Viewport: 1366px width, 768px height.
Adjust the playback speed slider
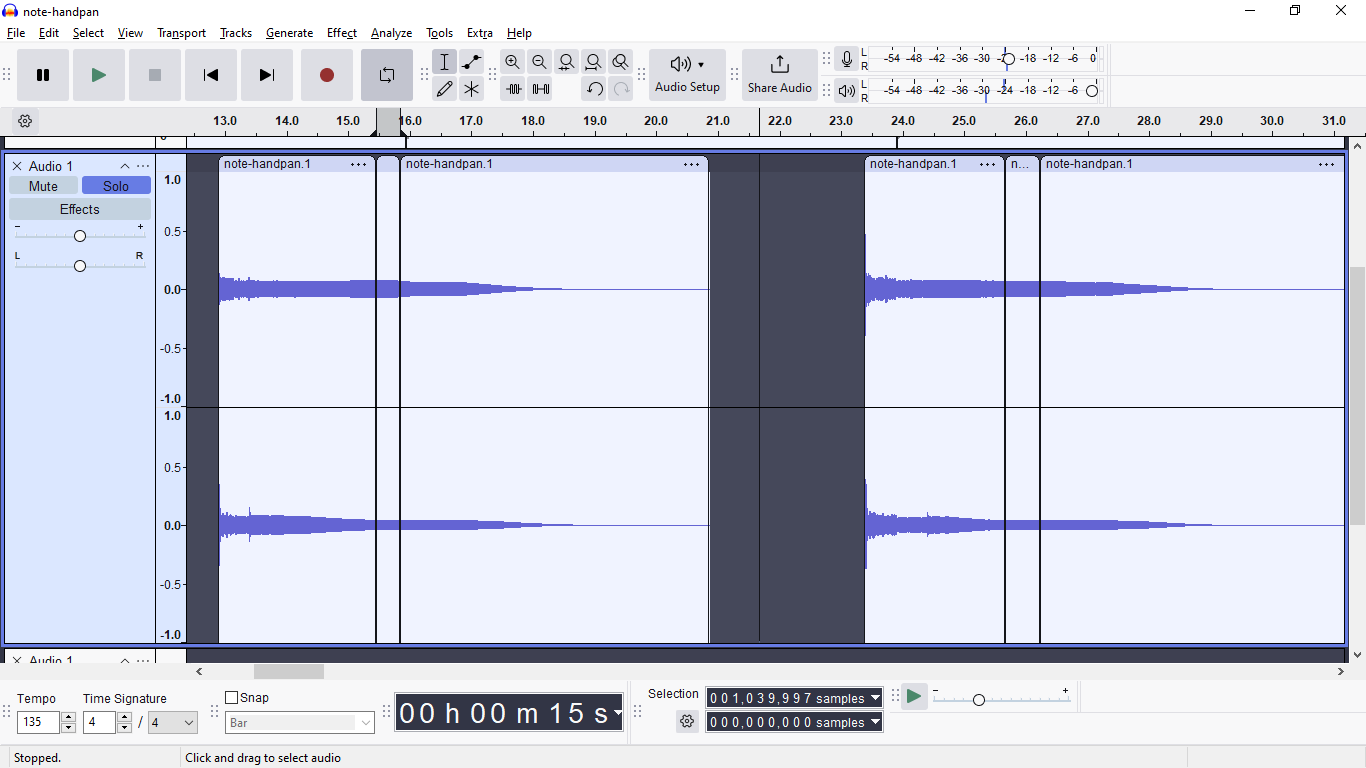click(x=1001, y=699)
